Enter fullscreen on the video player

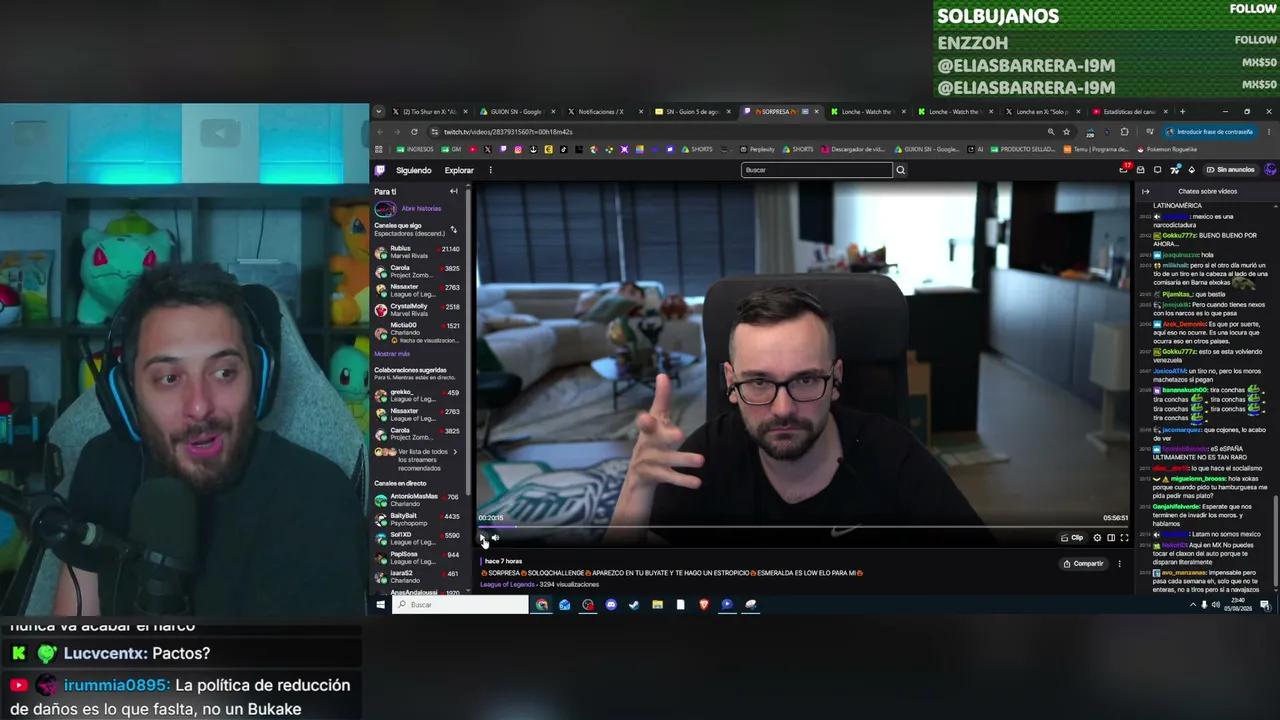pos(1124,538)
